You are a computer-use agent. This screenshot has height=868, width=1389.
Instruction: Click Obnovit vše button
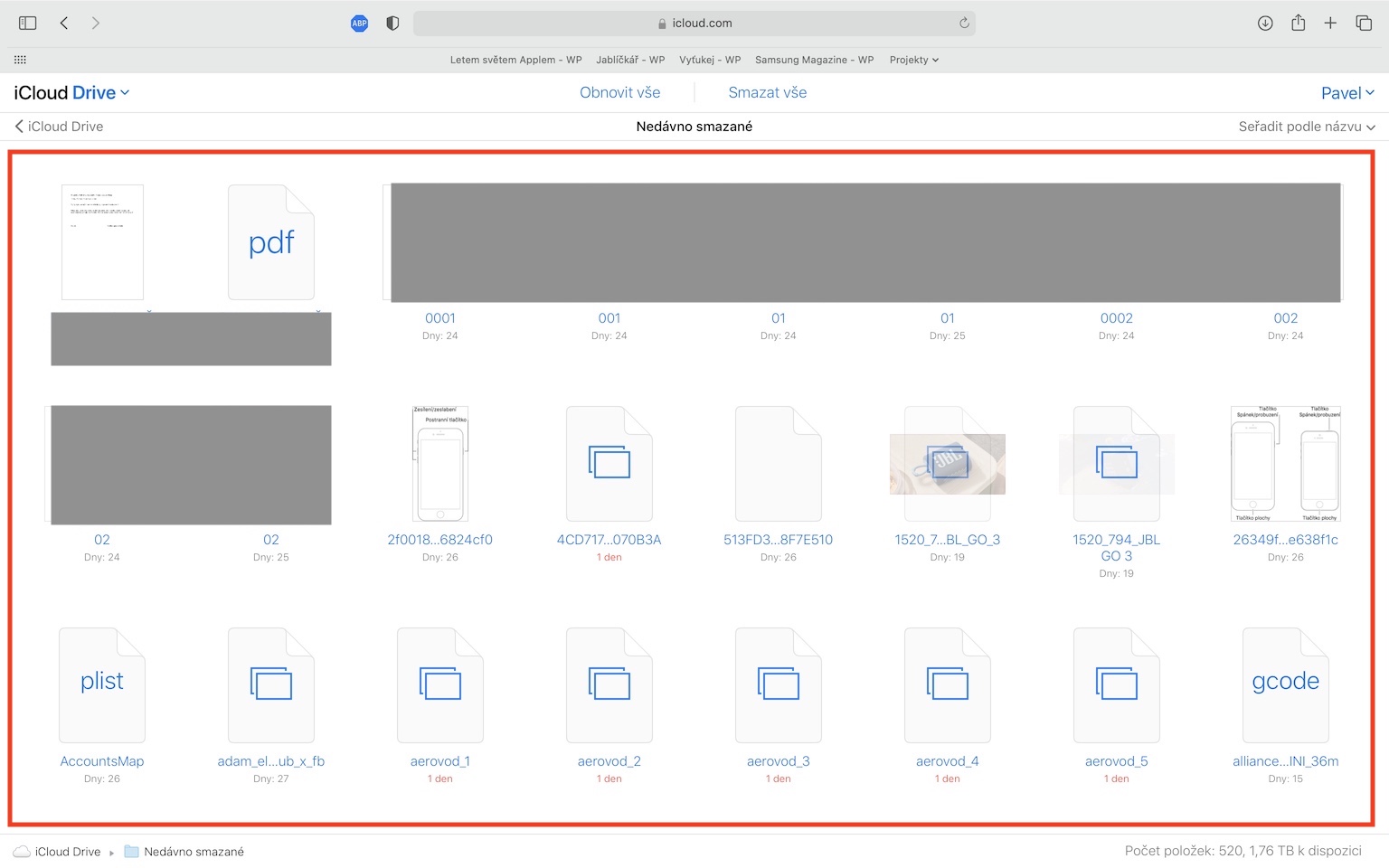pyautogui.click(x=619, y=92)
